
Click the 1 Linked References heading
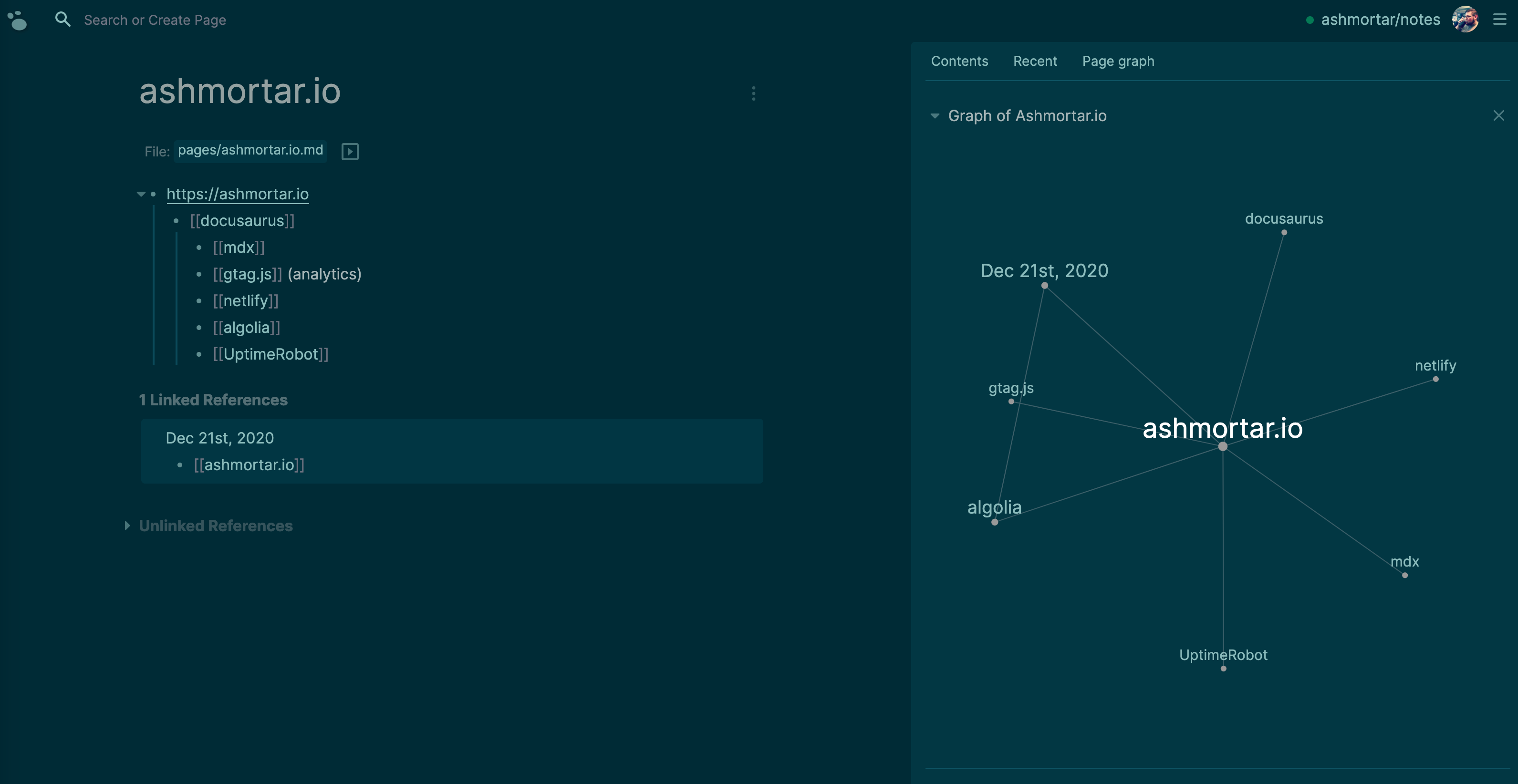pyautogui.click(x=213, y=400)
